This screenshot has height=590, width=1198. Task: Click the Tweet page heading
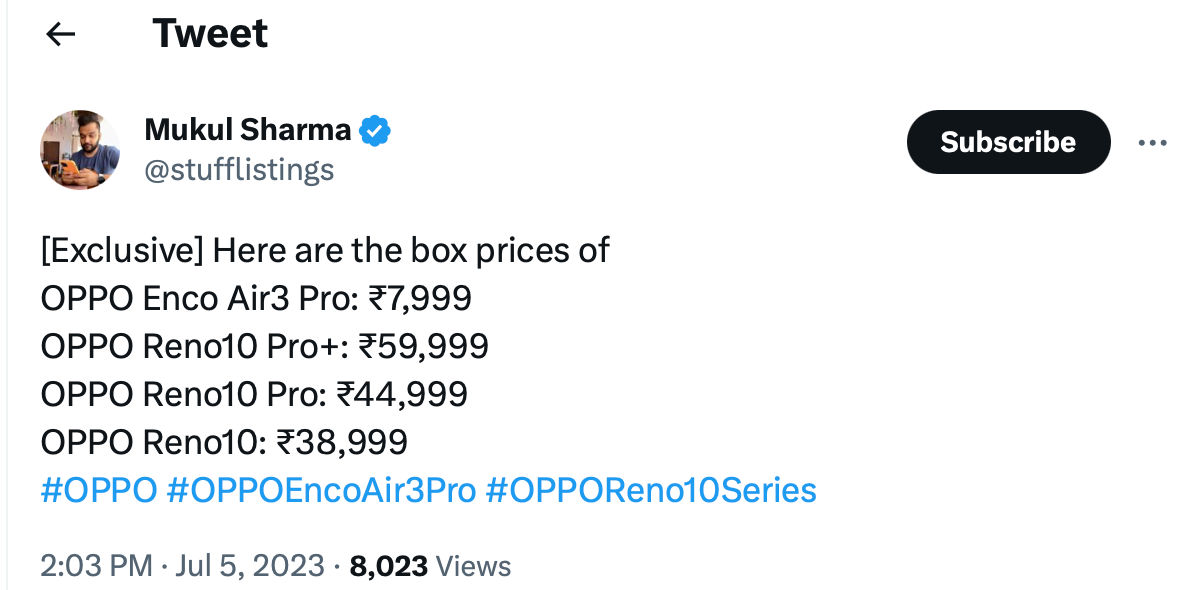tap(210, 34)
